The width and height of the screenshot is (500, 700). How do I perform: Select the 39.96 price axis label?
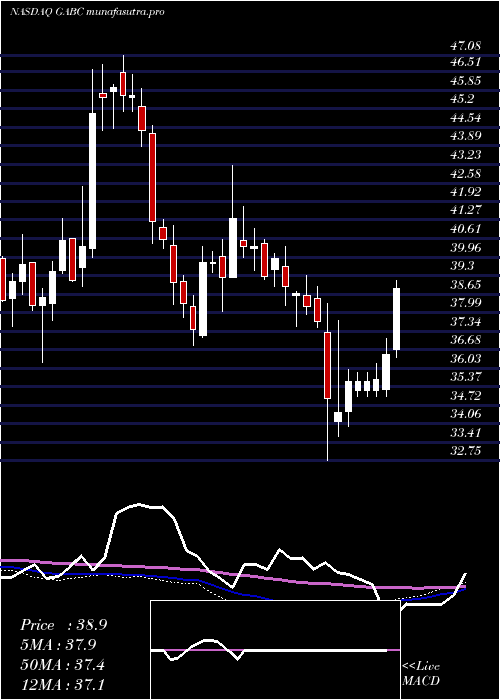465,248
